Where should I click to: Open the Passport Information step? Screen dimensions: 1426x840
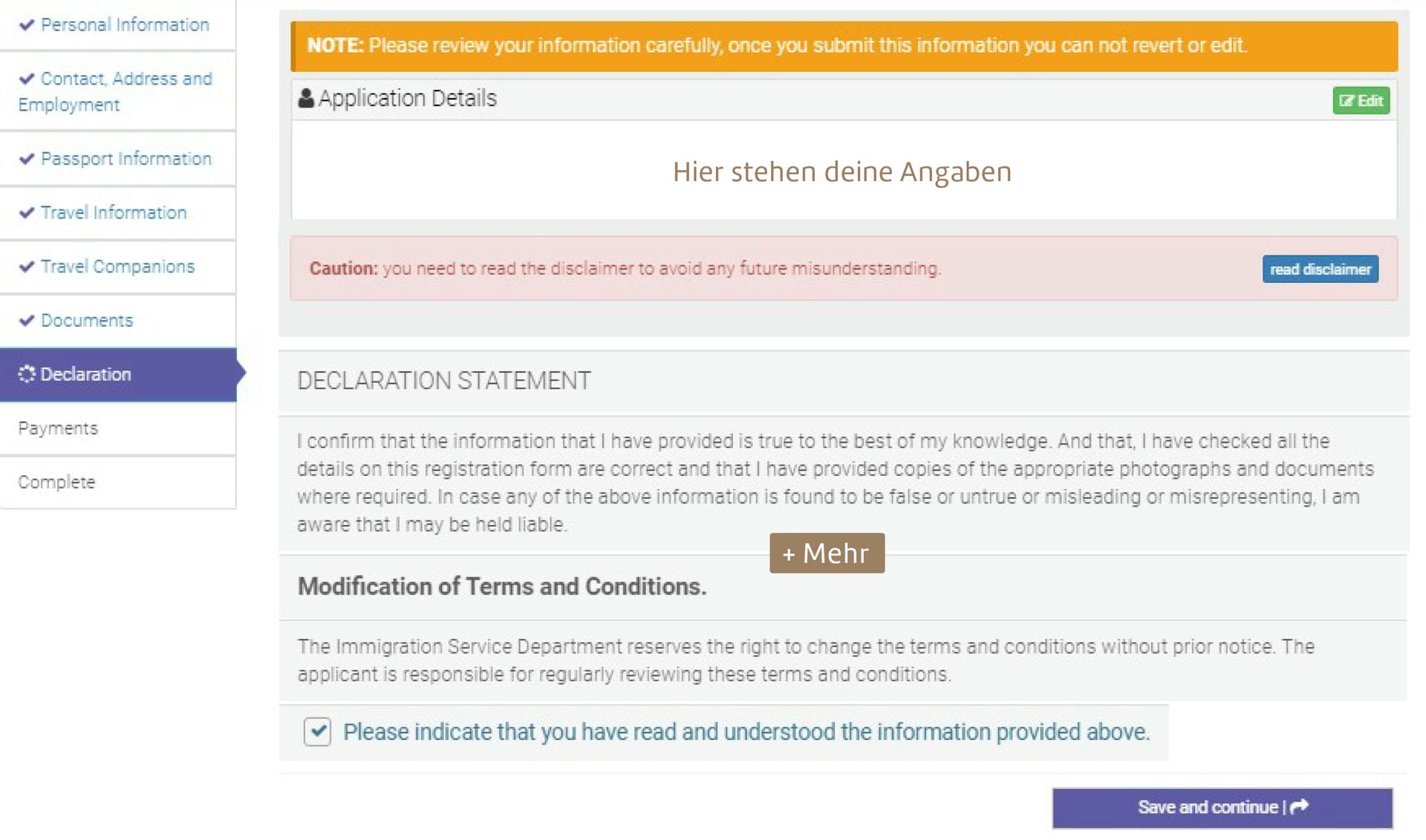click(x=126, y=159)
